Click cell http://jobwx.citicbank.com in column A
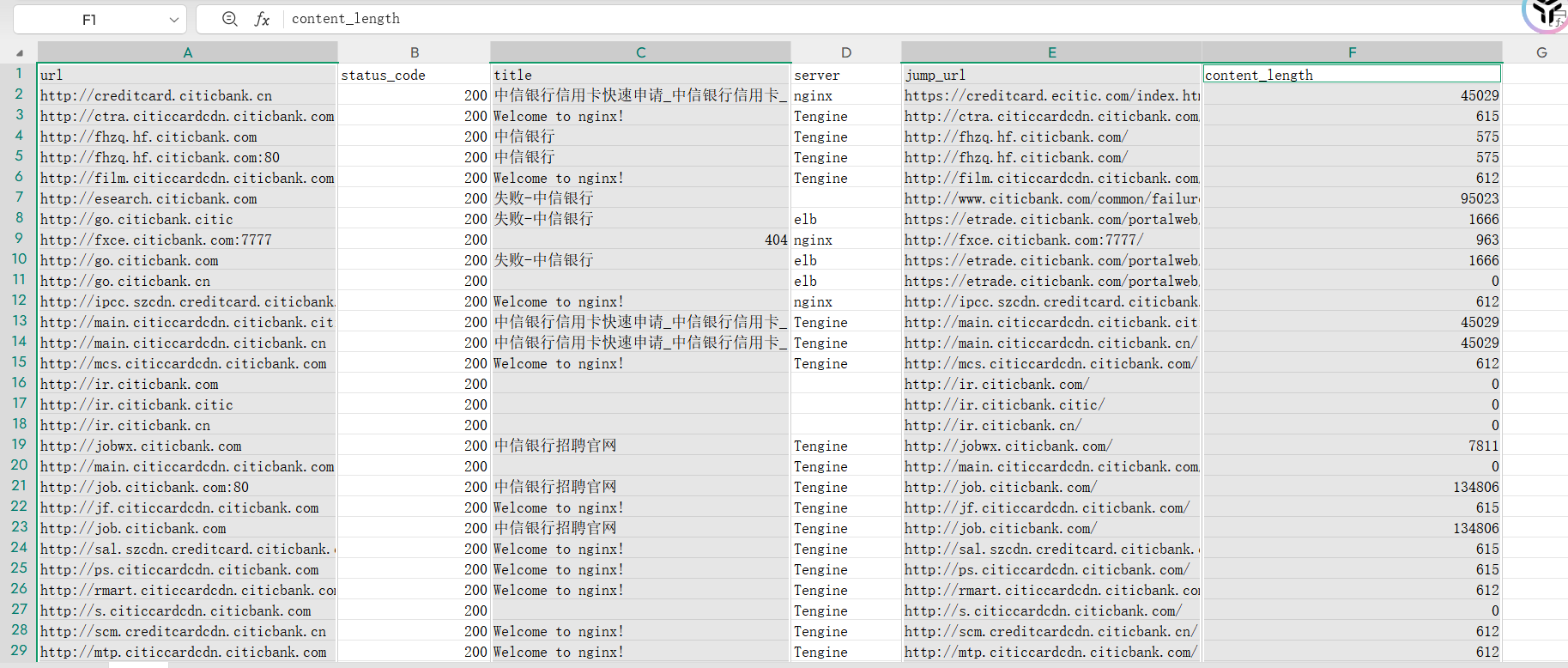Viewport: 1568px width, 668px height. [x=187, y=446]
